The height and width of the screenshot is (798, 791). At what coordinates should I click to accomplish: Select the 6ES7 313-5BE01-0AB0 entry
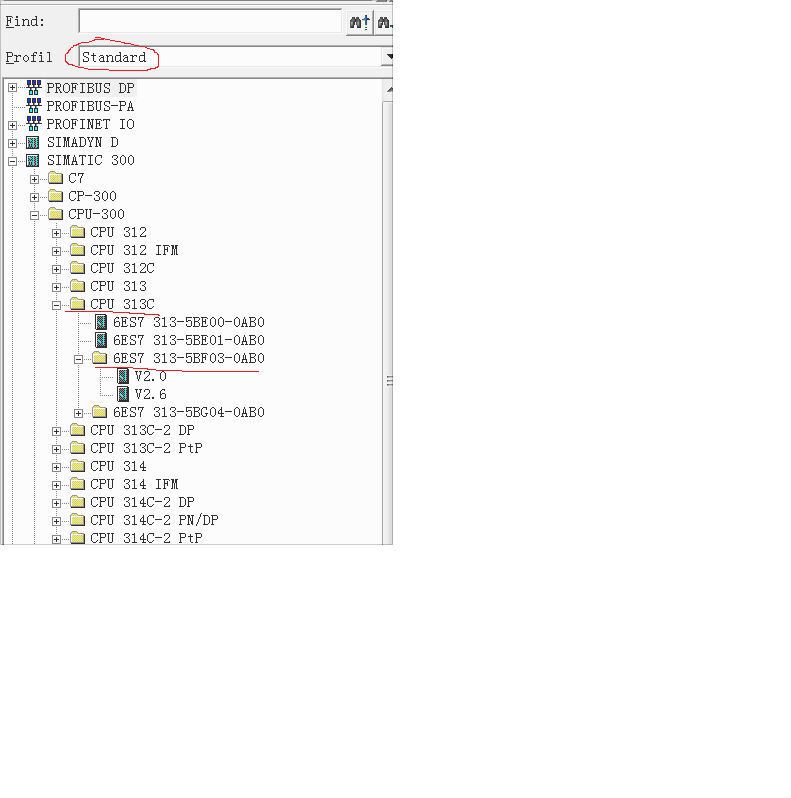point(189,340)
